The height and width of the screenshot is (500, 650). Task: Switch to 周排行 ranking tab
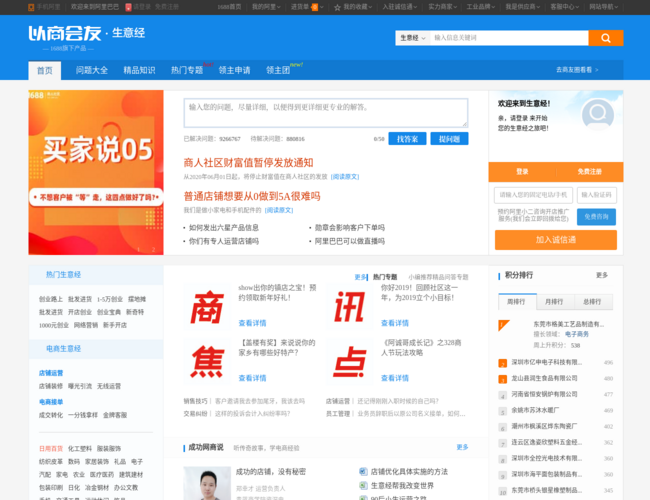click(x=517, y=302)
